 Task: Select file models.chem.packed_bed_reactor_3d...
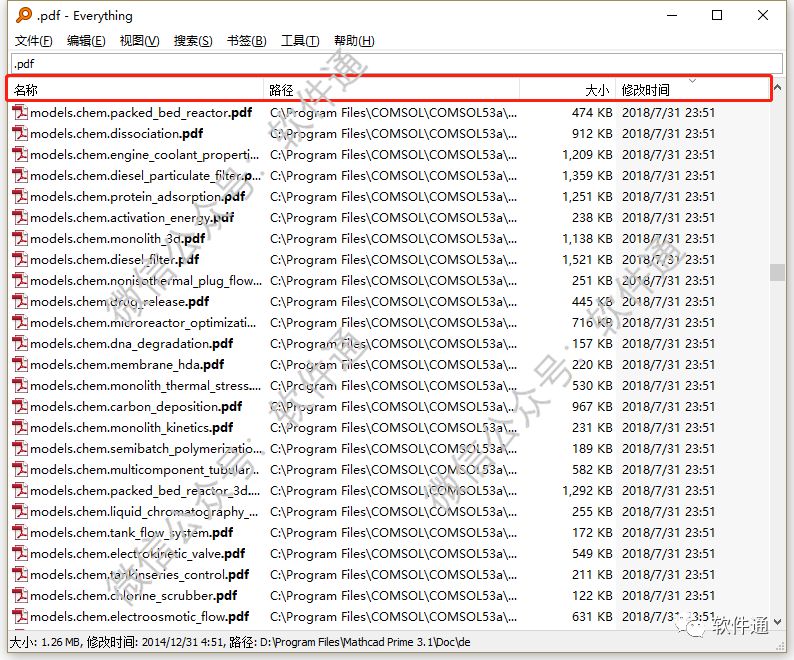click(145, 490)
